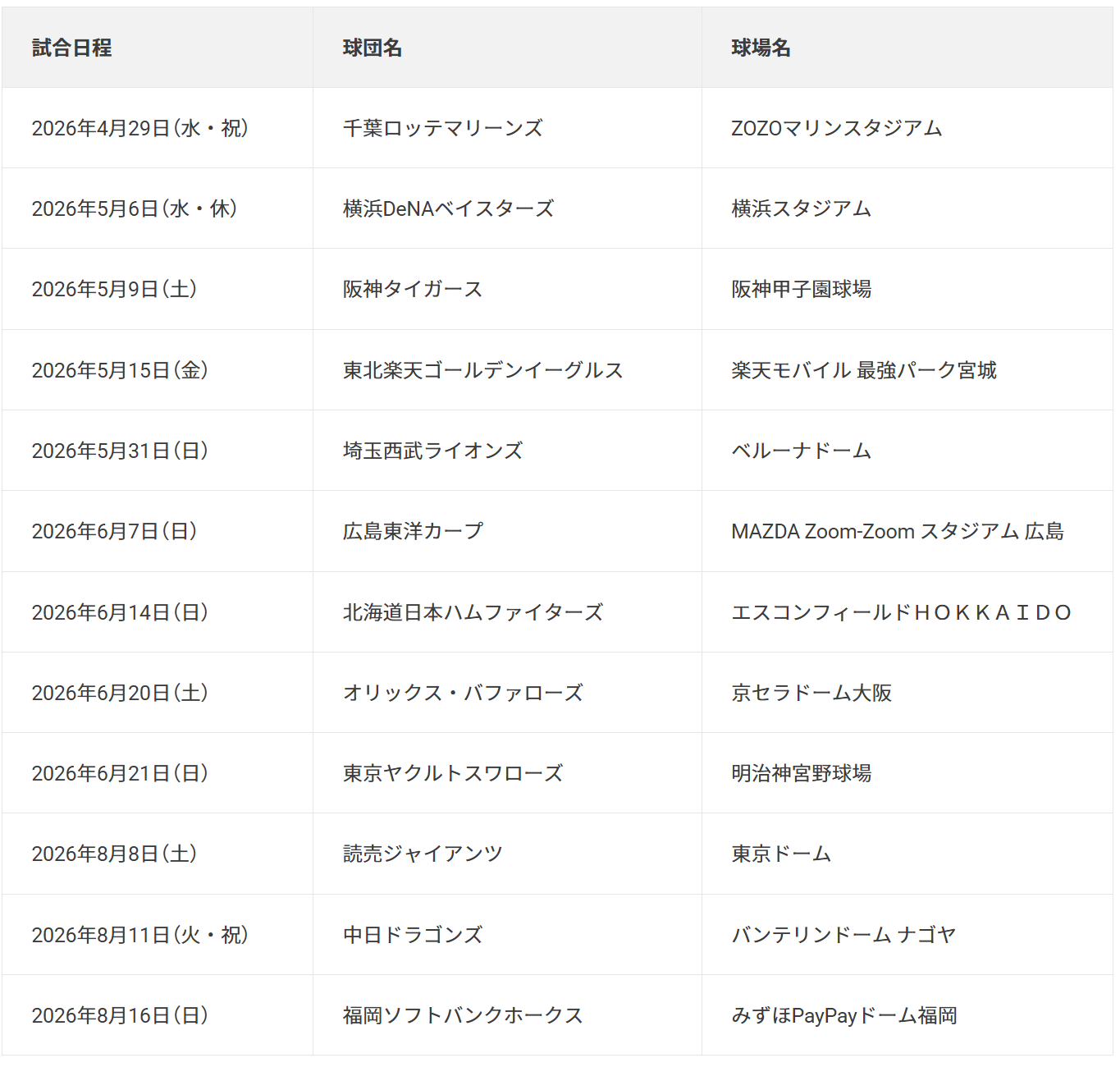The height and width of the screenshot is (1067, 1120).
Task: Click the date 2026年4月29日(水・祝)
Action: pyautogui.click(x=139, y=128)
